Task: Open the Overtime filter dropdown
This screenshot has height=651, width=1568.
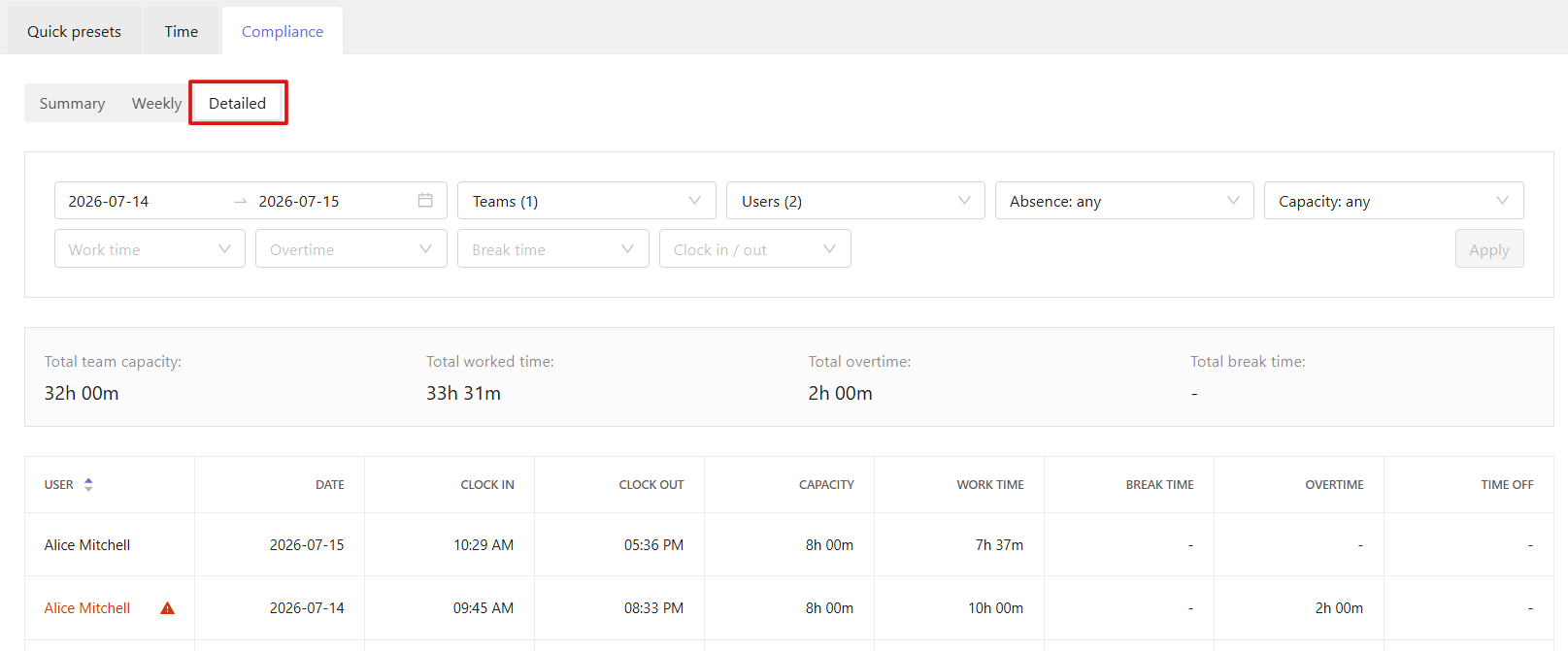Action: pos(350,249)
